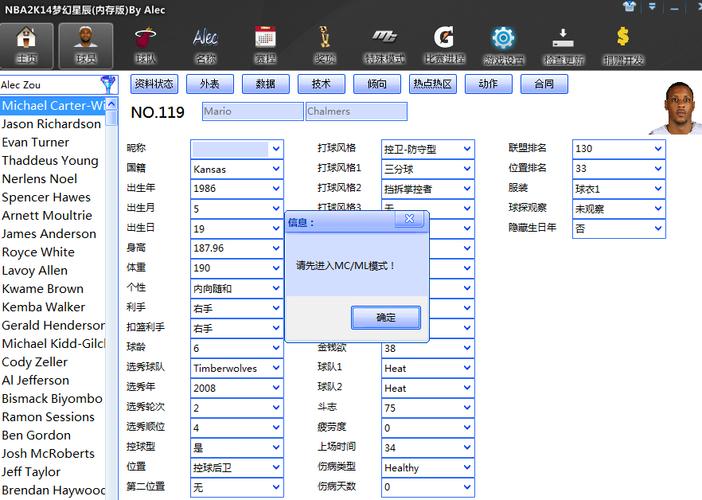Click the player list scrollbar up arrow
The height and width of the screenshot is (500, 702).
click(x=111, y=104)
